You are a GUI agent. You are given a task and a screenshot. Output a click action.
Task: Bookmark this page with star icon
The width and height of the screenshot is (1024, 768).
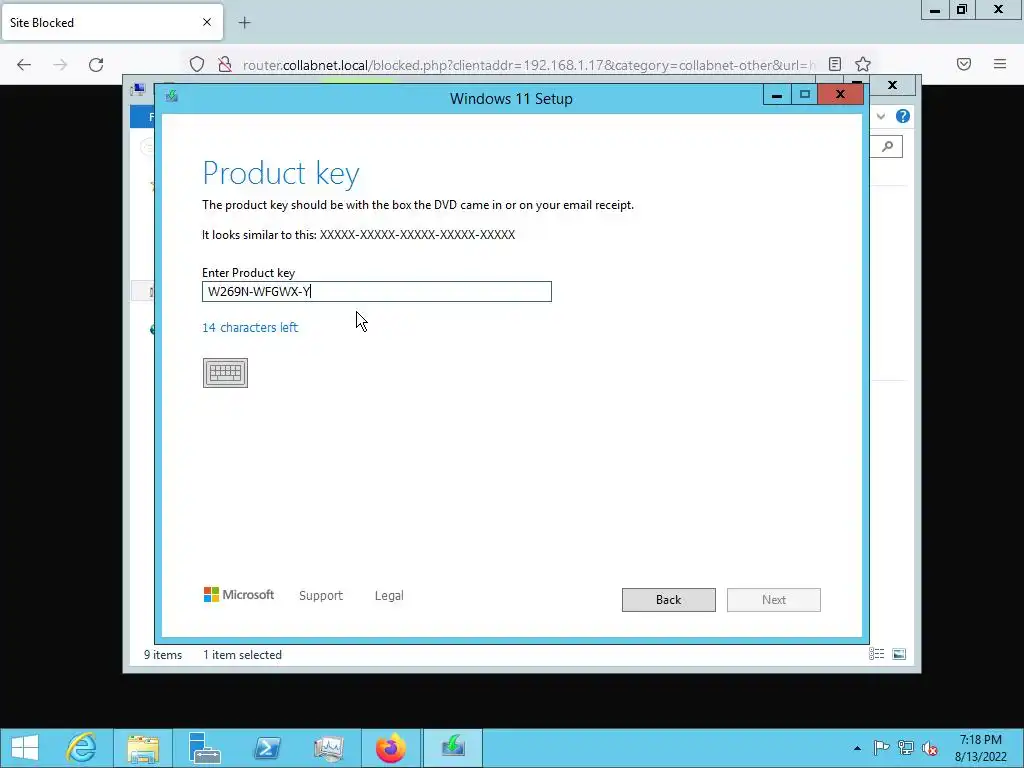click(863, 64)
